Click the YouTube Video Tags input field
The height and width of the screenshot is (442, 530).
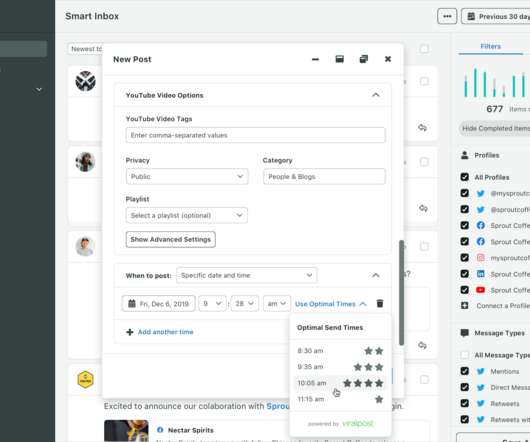pyautogui.click(x=255, y=135)
